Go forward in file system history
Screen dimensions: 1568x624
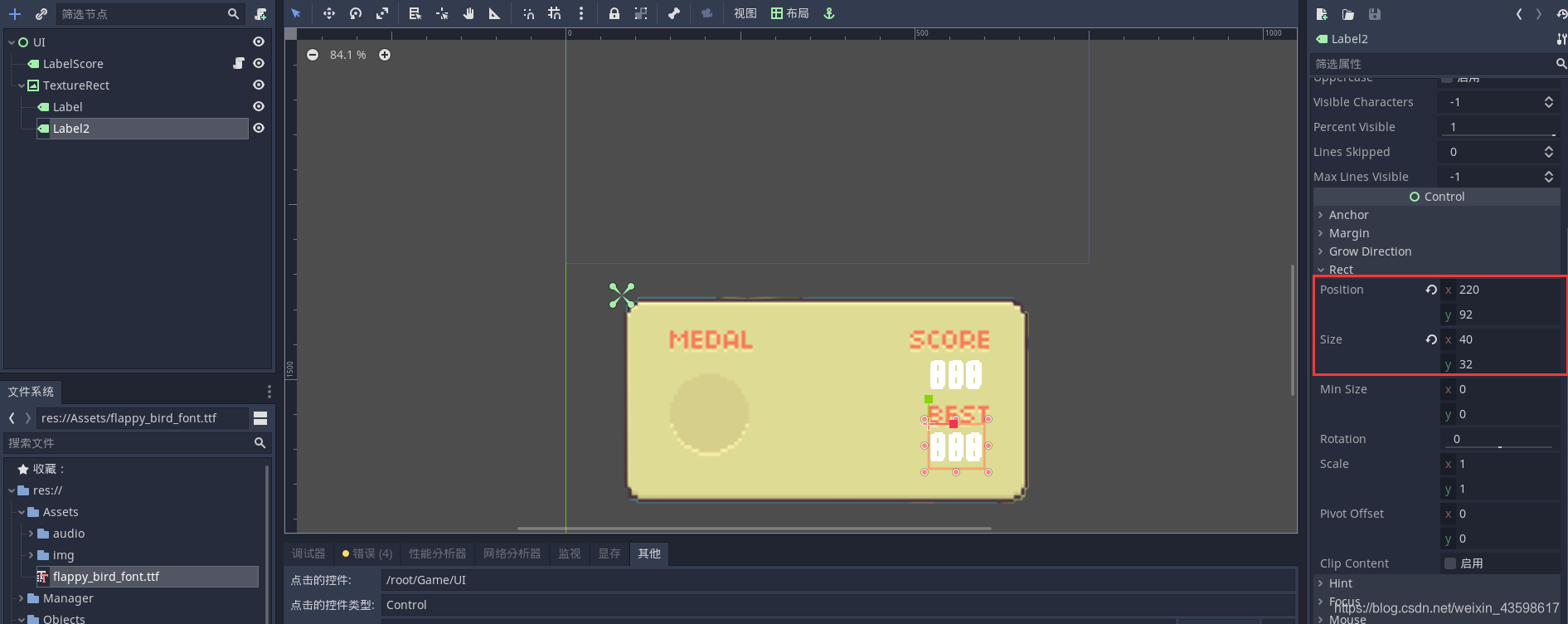[27, 418]
